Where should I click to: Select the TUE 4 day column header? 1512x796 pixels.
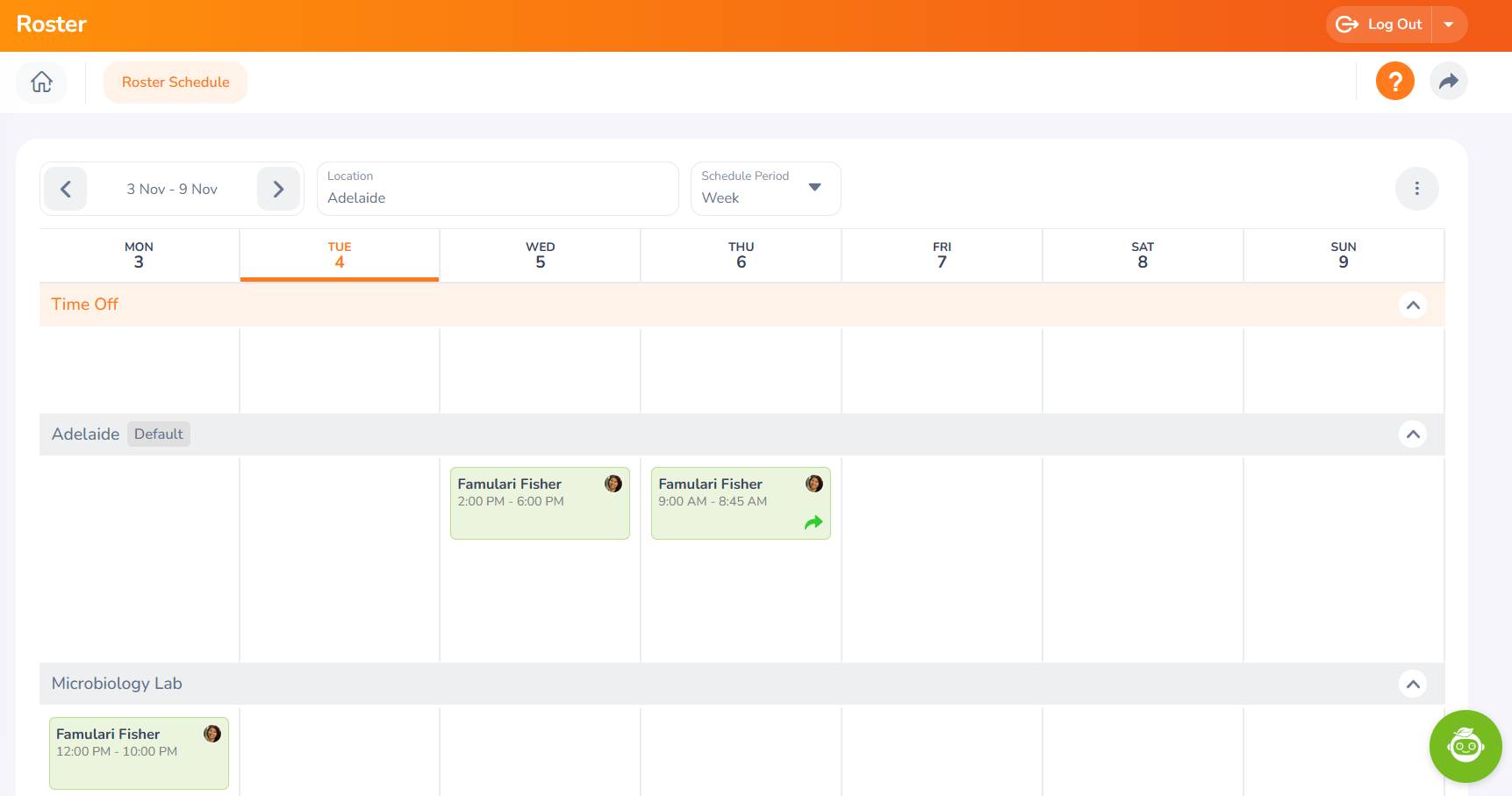point(340,255)
